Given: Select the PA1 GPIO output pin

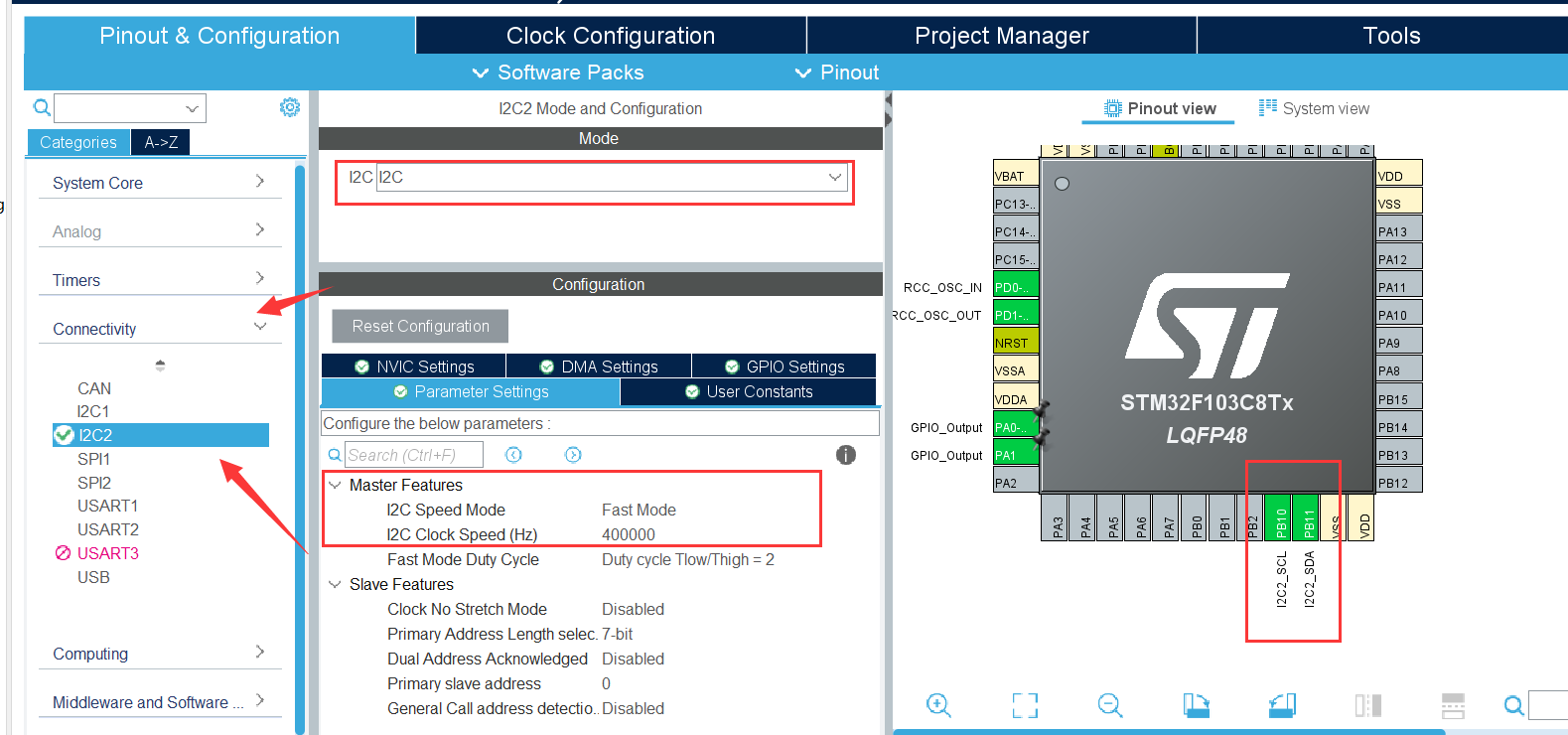Looking at the screenshot, I should click(1016, 455).
